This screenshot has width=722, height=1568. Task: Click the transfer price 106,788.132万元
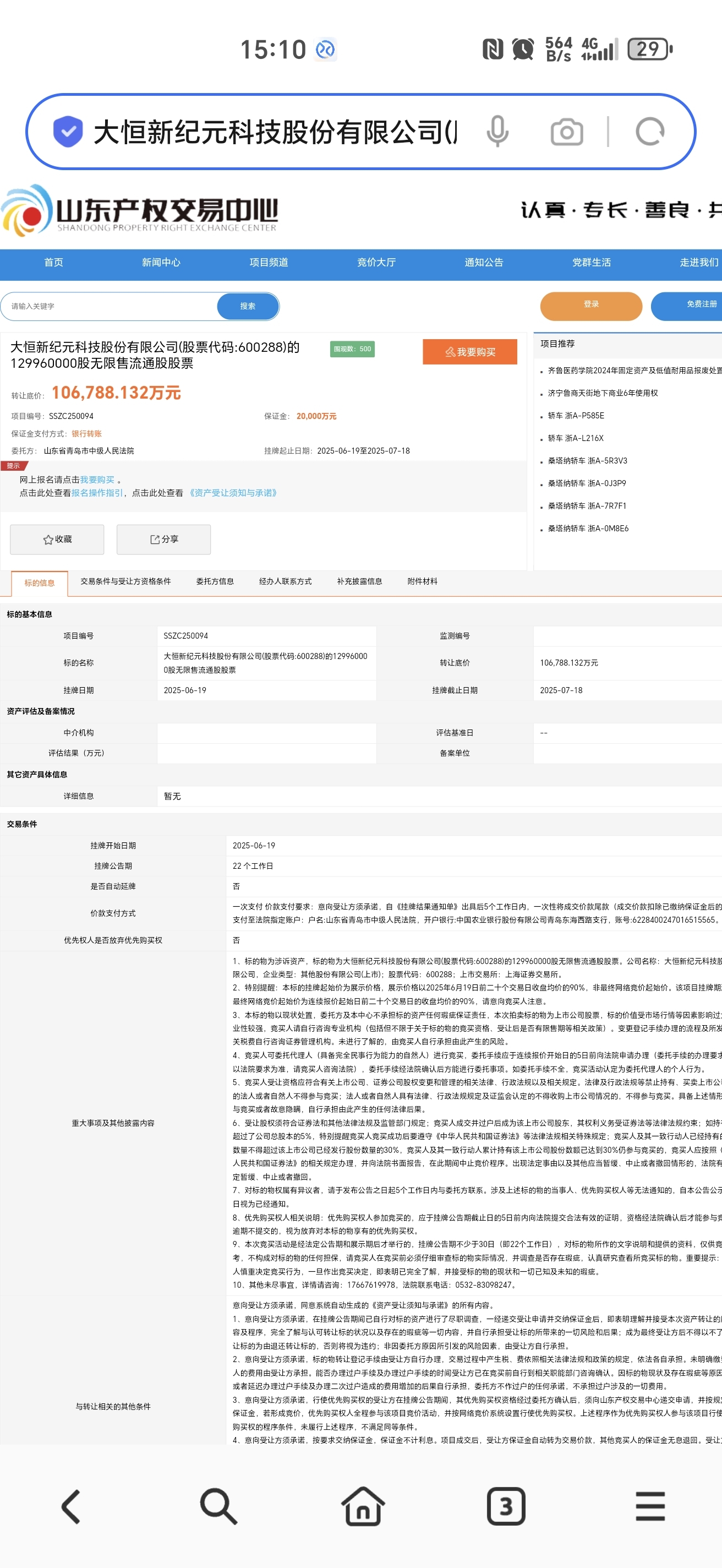tap(116, 393)
